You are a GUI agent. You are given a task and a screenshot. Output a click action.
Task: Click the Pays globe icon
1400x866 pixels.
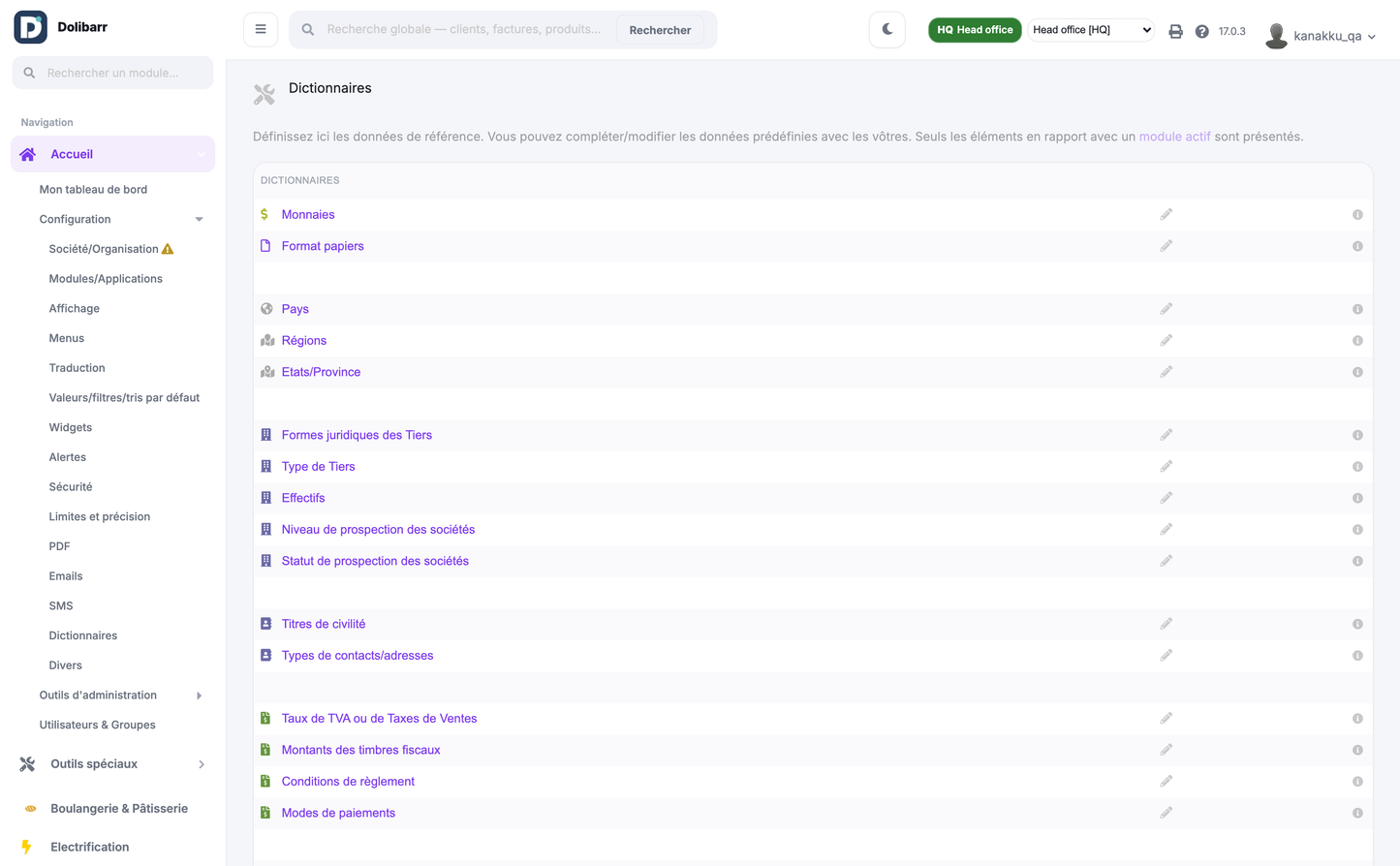[266, 309]
